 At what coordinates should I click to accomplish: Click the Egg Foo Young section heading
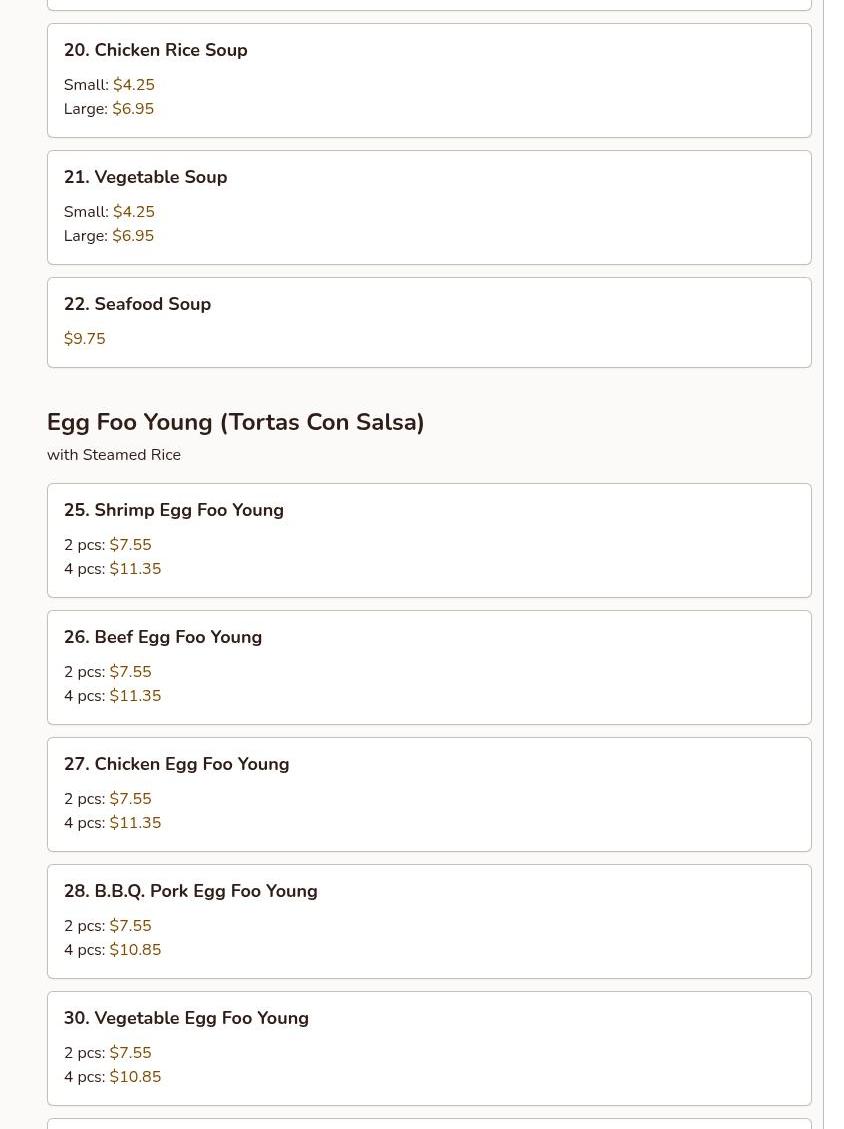pyautogui.click(x=235, y=422)
